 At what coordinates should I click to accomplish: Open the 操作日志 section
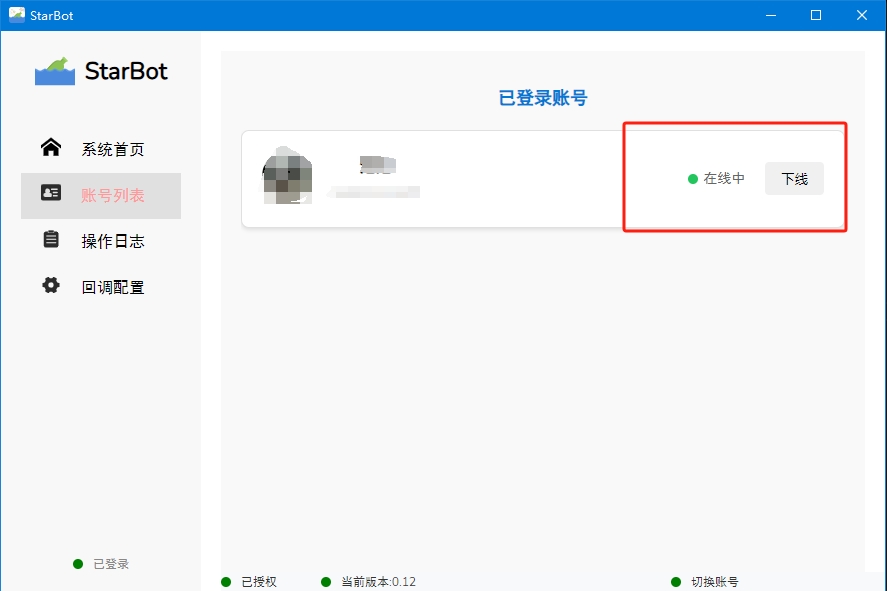pos(112,242)
